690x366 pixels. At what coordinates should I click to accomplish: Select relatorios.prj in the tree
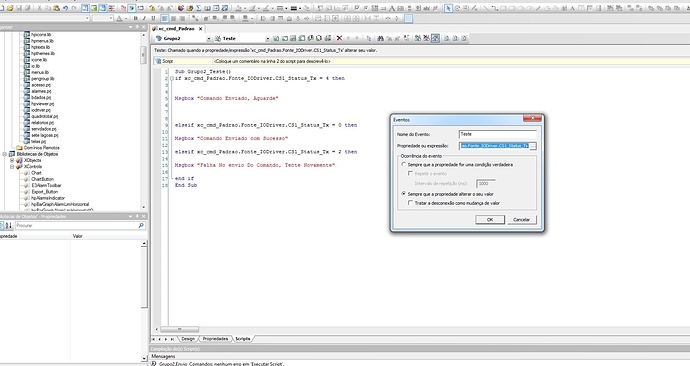pos(42,123)
